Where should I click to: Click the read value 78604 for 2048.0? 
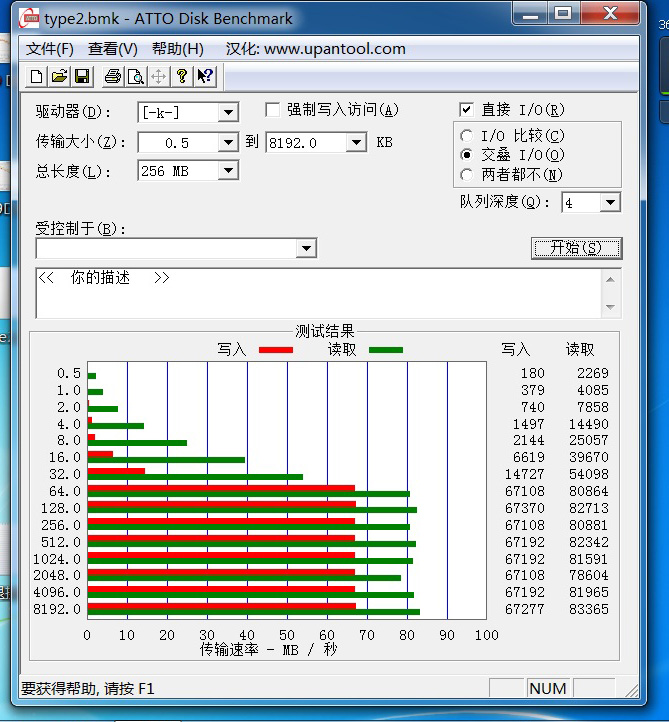589,575
